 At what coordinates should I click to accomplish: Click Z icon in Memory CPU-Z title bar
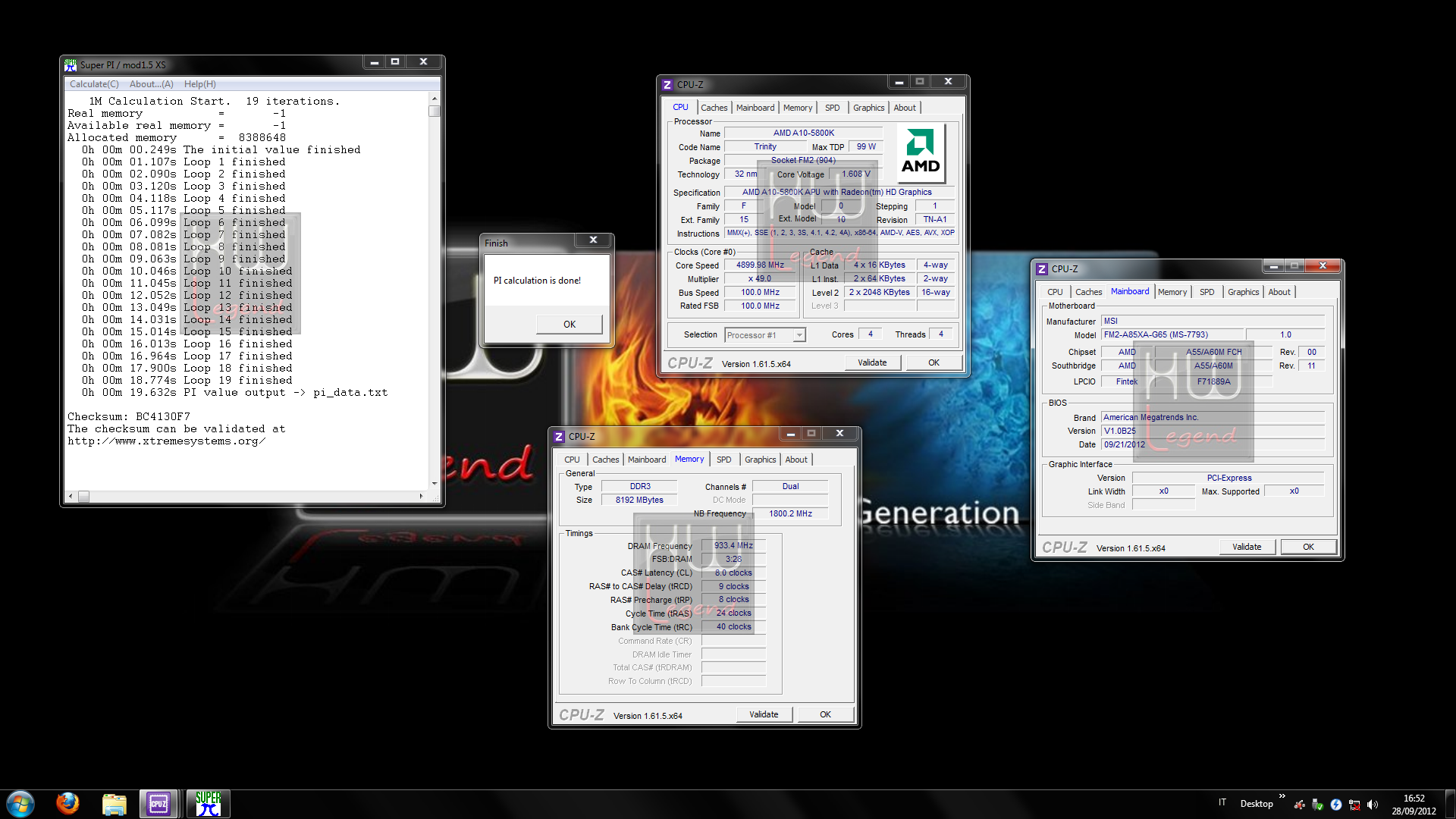coord(559,437)
